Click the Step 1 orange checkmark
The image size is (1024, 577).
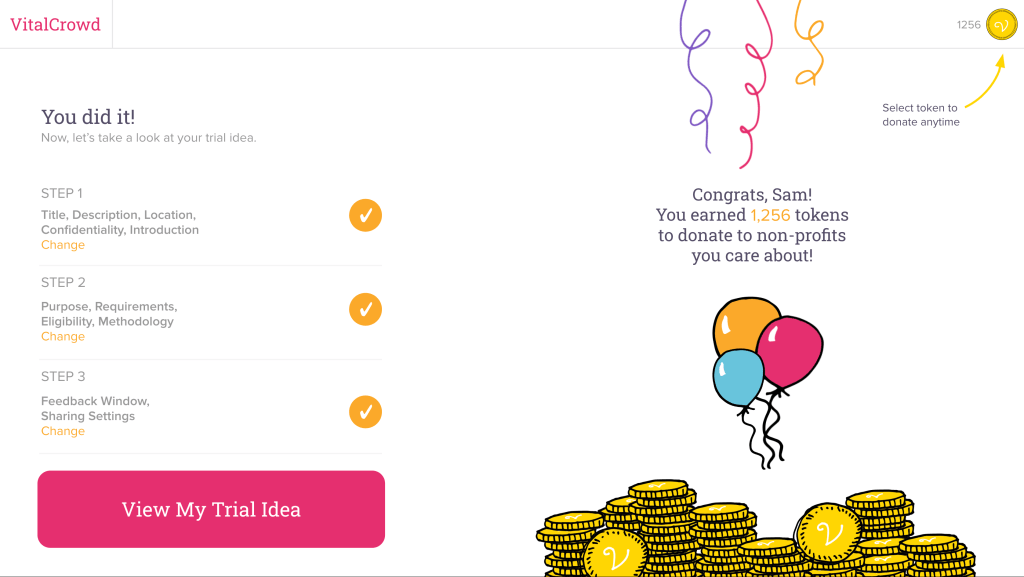pyautogui.click(x=365, y=215)
